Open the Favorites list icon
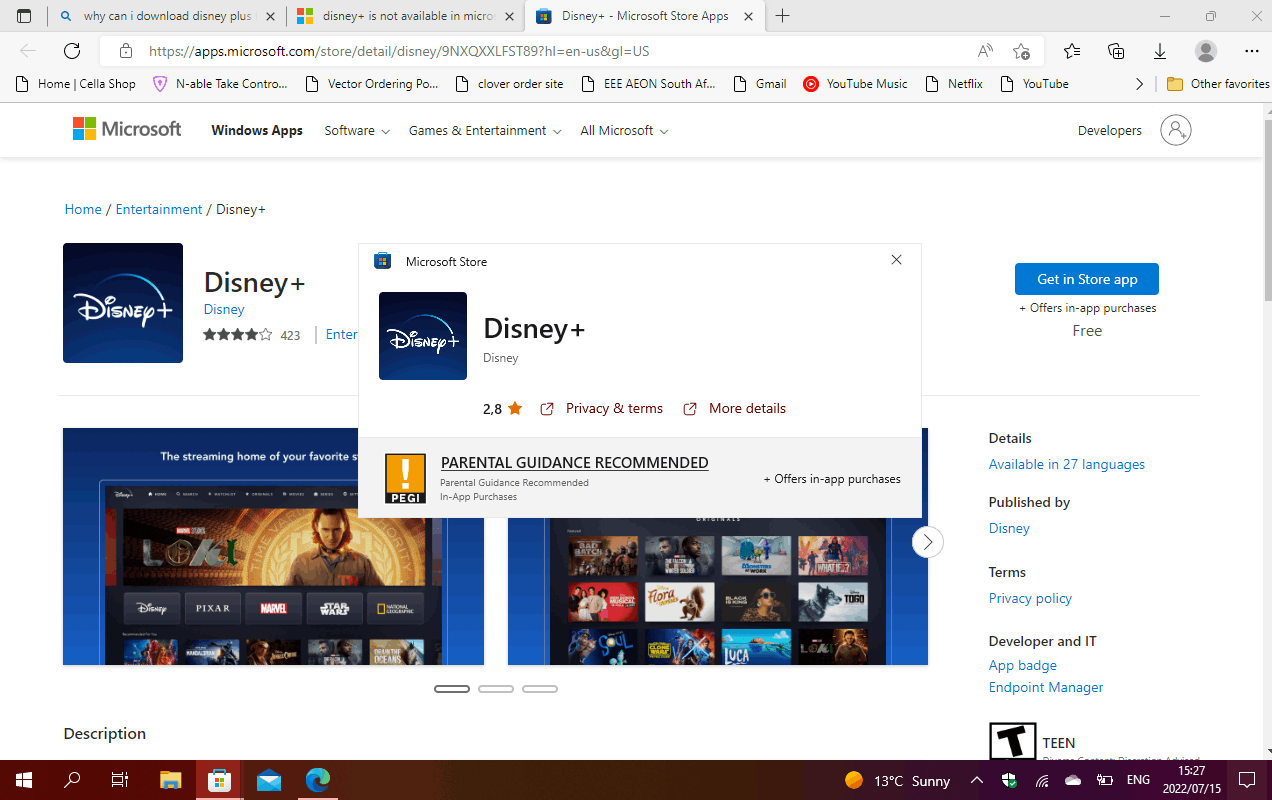Screen dimensions: 1272x800 pyautogui.click(x=1072, y=51)
